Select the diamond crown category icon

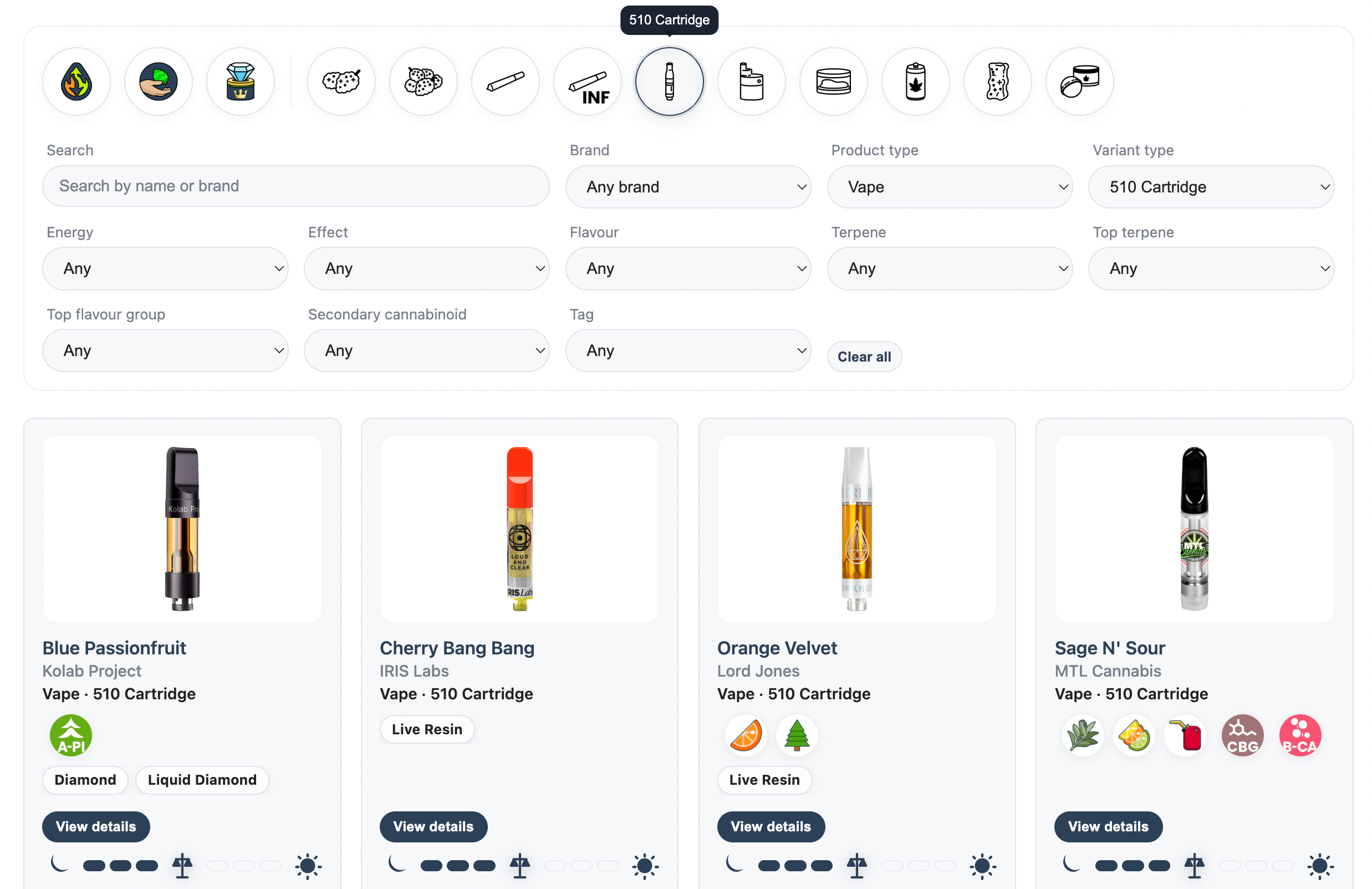241,82
